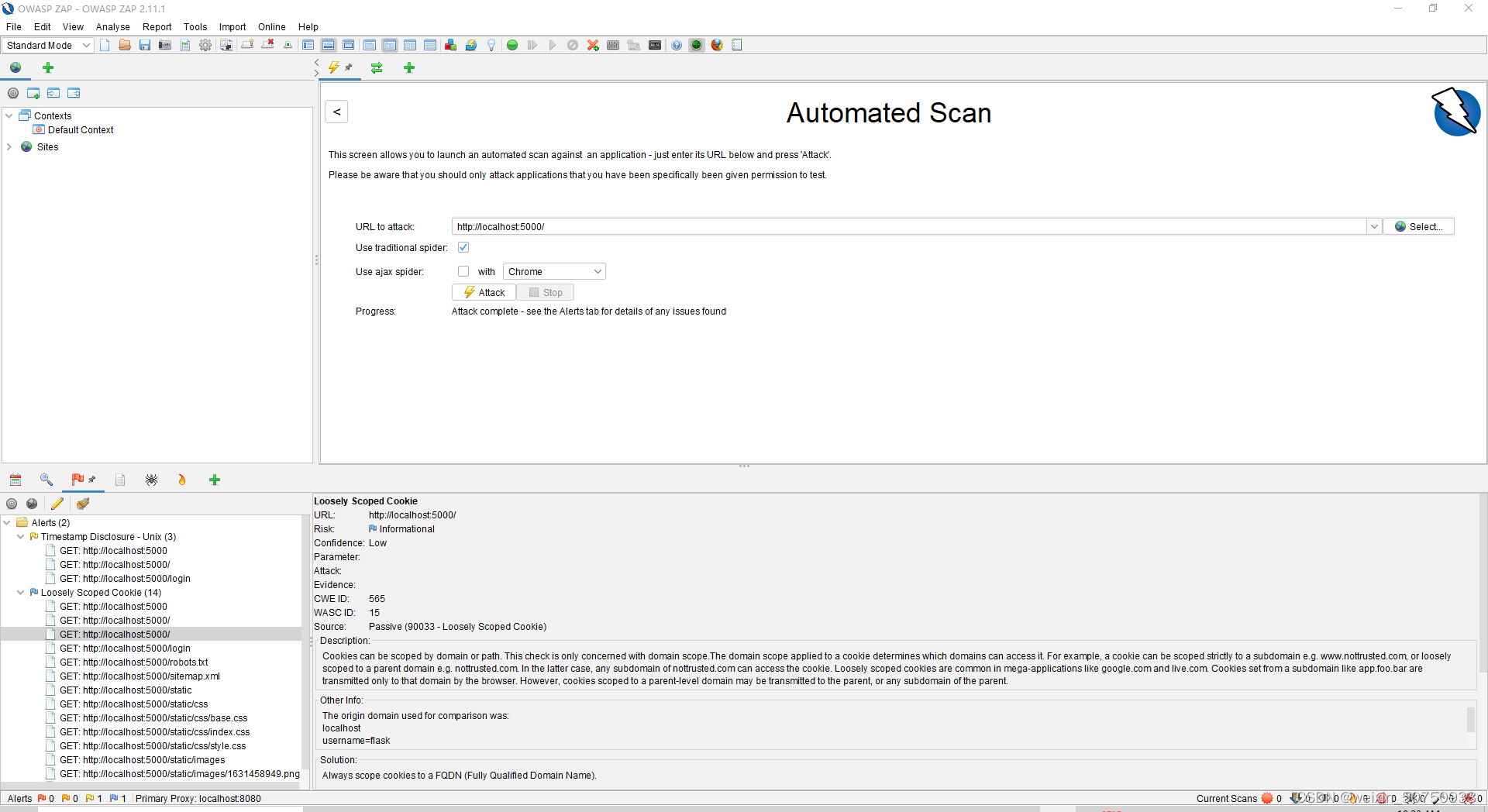Open the Alerts tab flag icon
1488x812 pixels.
tap(77, 480)
